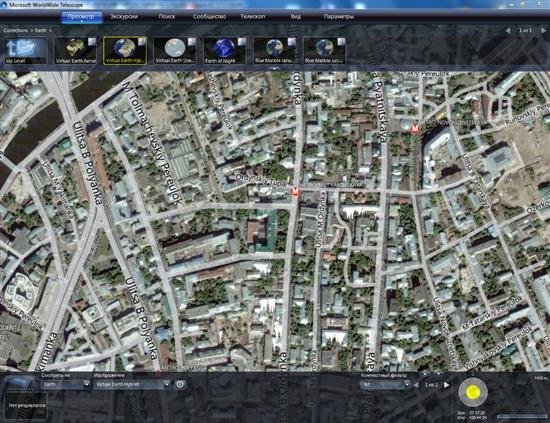Screen dimensions: 550x423
Task: Open the Просмотр tab
Action: click(81, 17)
